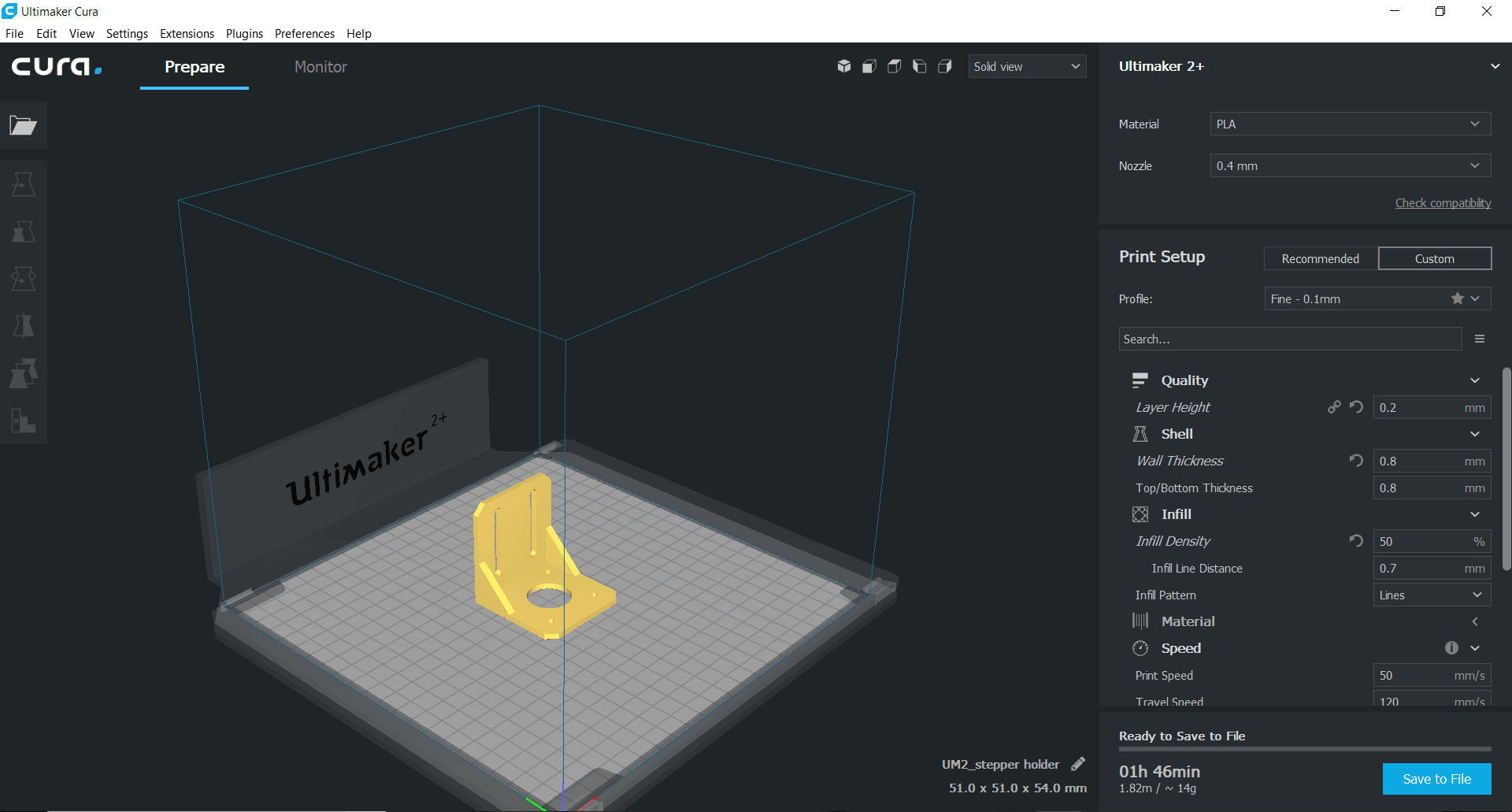Open the Help menu
The image size is (1512, 812).
pos(359,33)
